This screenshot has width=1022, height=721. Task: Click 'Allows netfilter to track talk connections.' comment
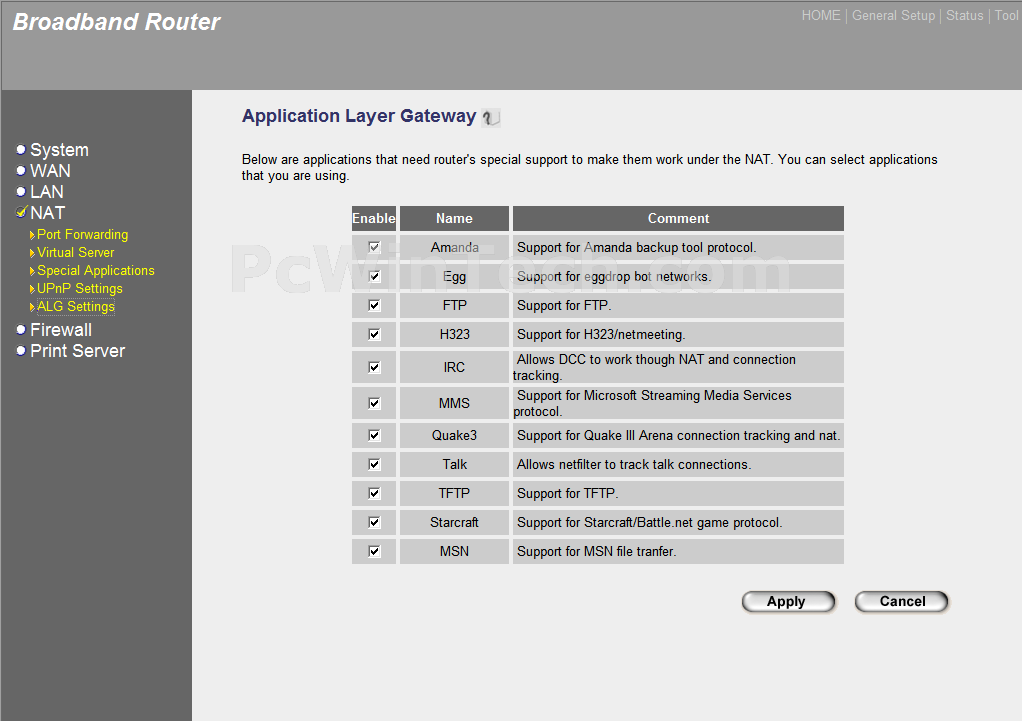(x=634, y=464)
